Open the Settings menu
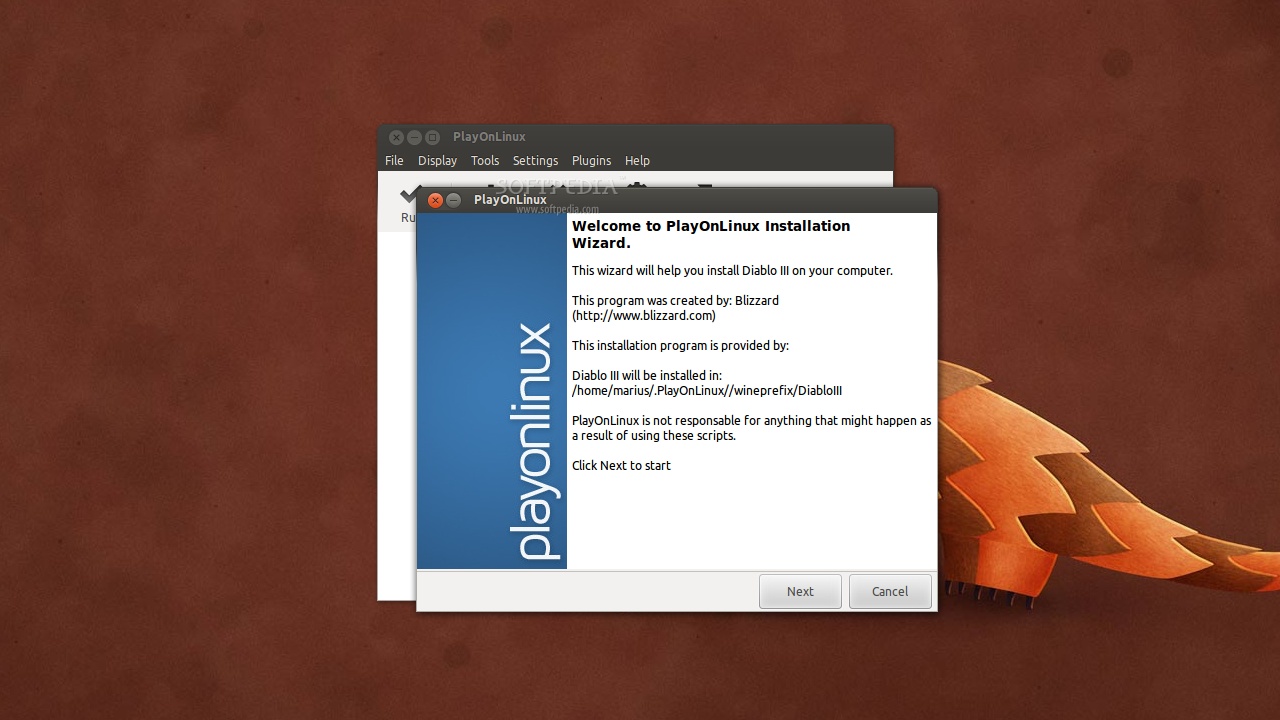Viewport: 1280px width, 720px height. [535, 160]
